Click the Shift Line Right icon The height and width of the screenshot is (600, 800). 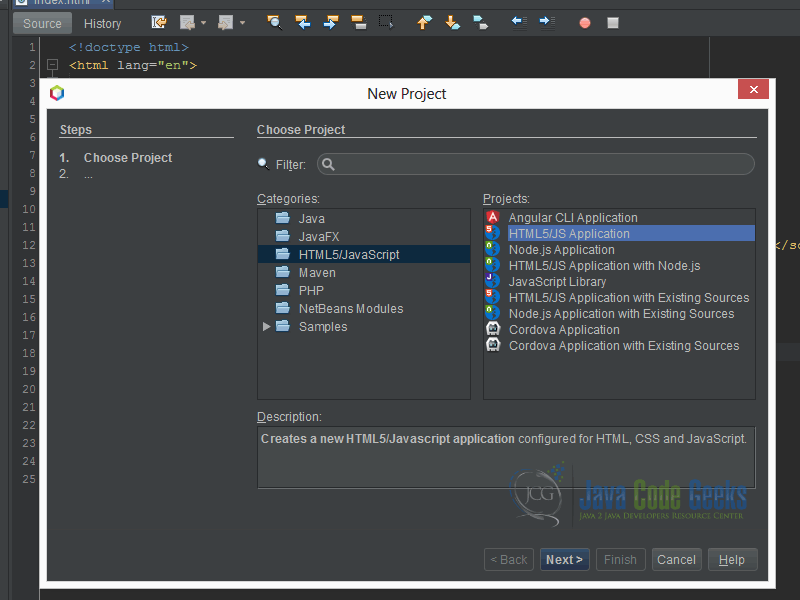(x=547, y=22)
